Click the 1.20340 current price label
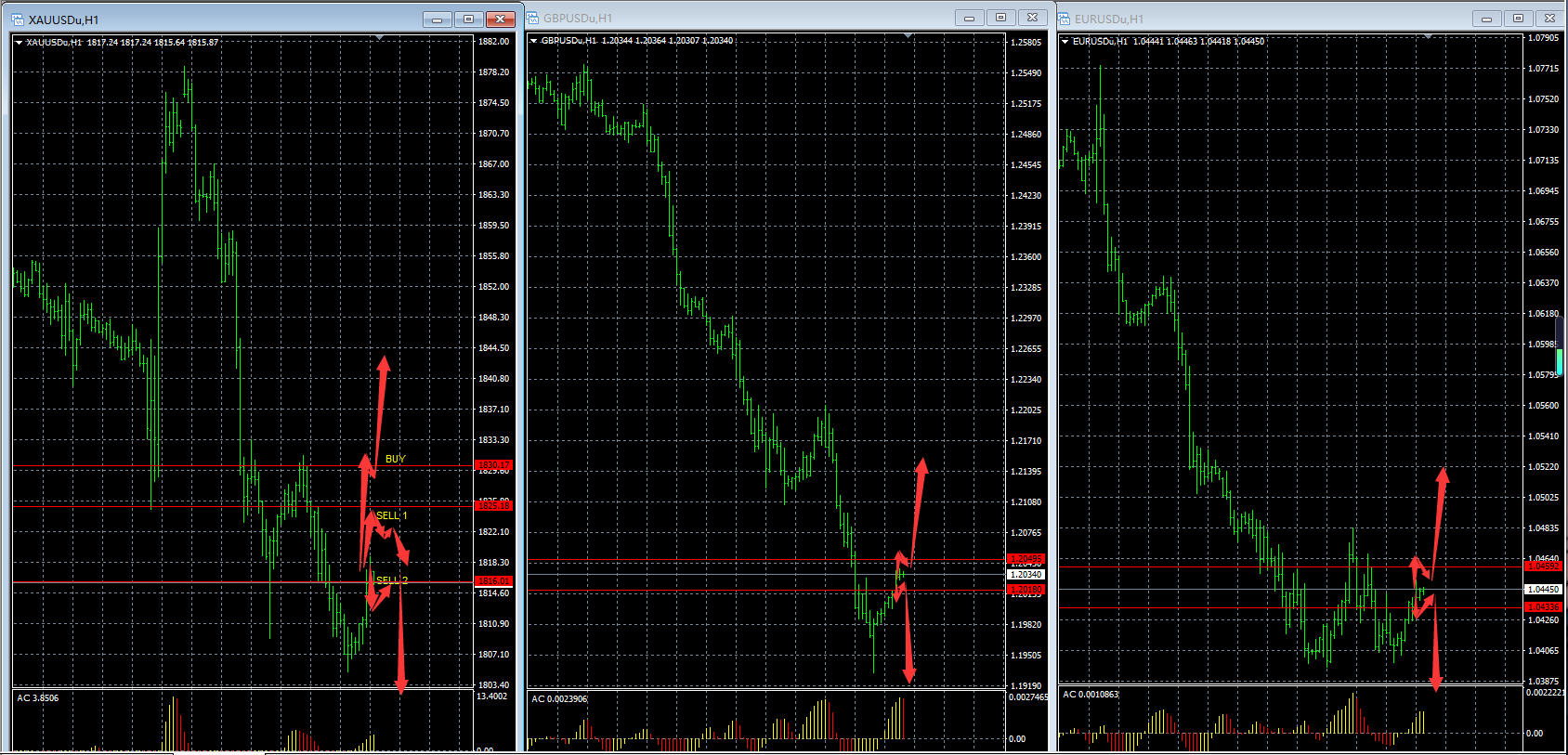This screenshot has width=1568, height=755. coord(1026,575)
